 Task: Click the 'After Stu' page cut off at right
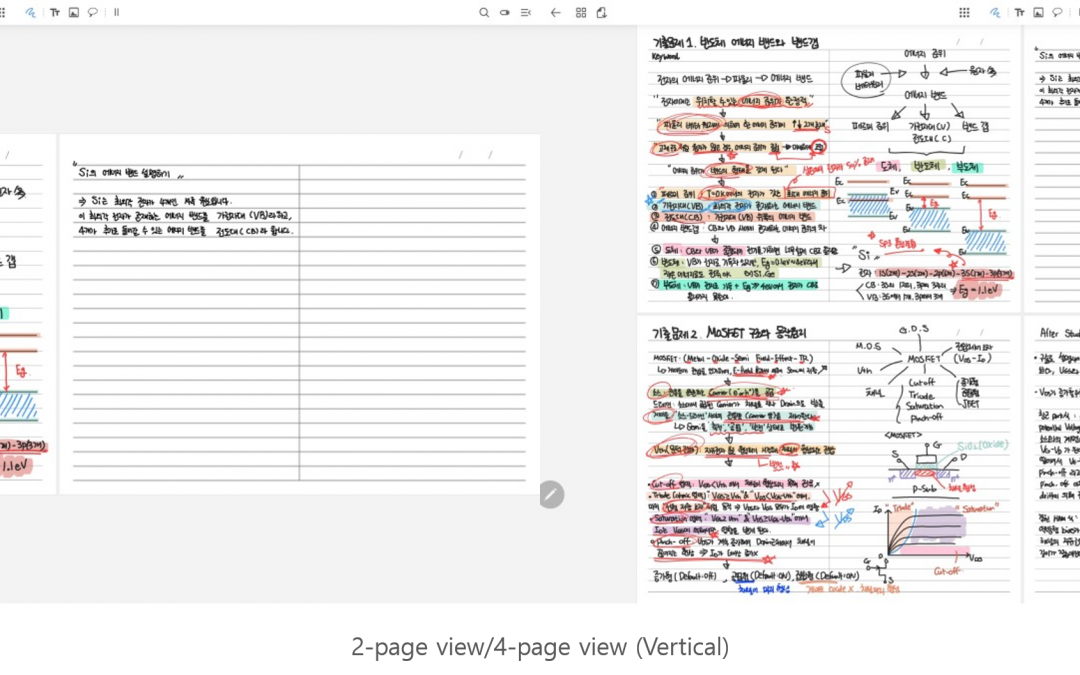(1052, 459)
